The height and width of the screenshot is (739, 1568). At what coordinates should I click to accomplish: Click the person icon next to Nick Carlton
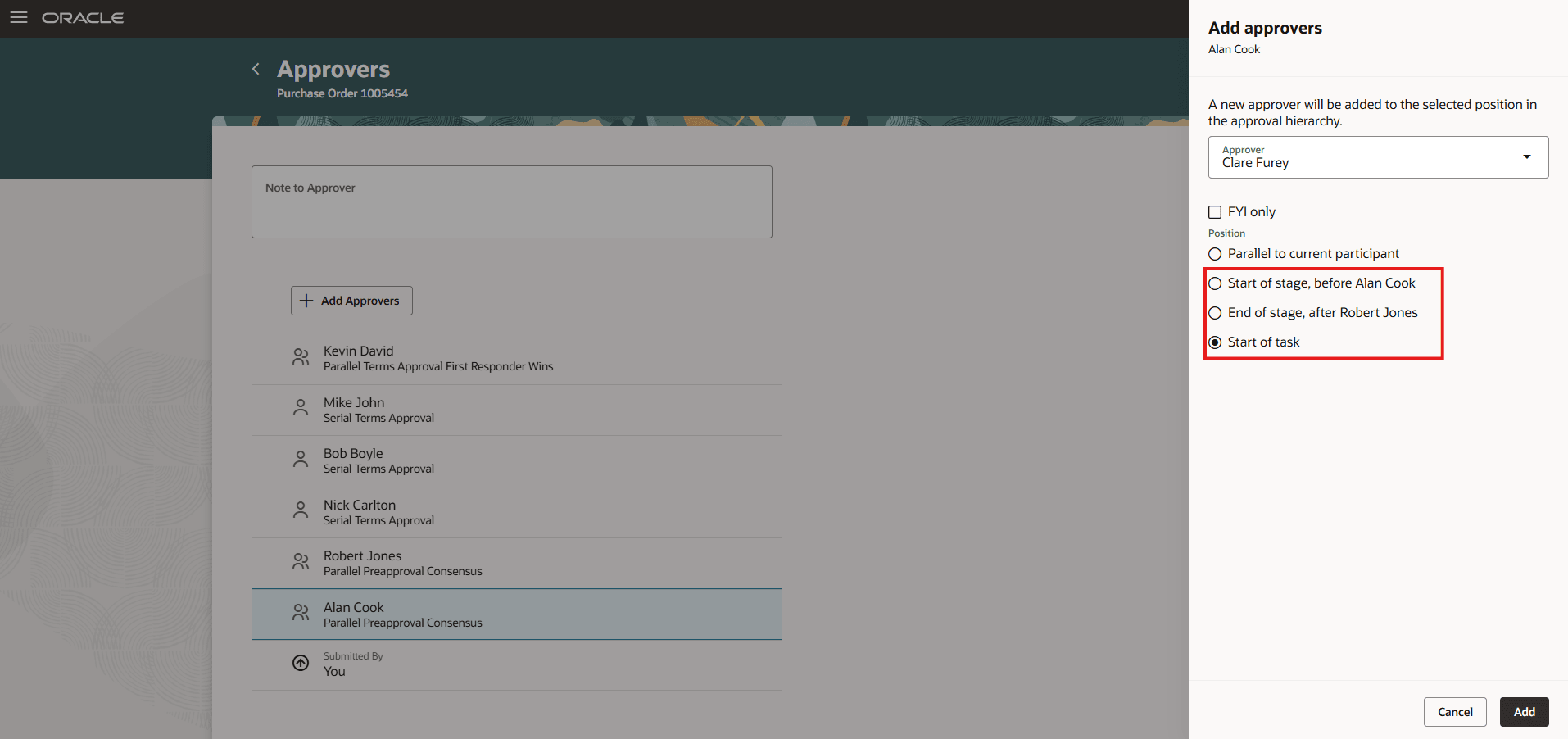[x=300, y=510]
